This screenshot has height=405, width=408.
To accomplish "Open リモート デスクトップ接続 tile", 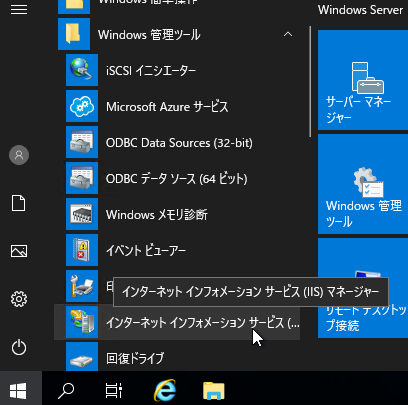I will point(363,288).
